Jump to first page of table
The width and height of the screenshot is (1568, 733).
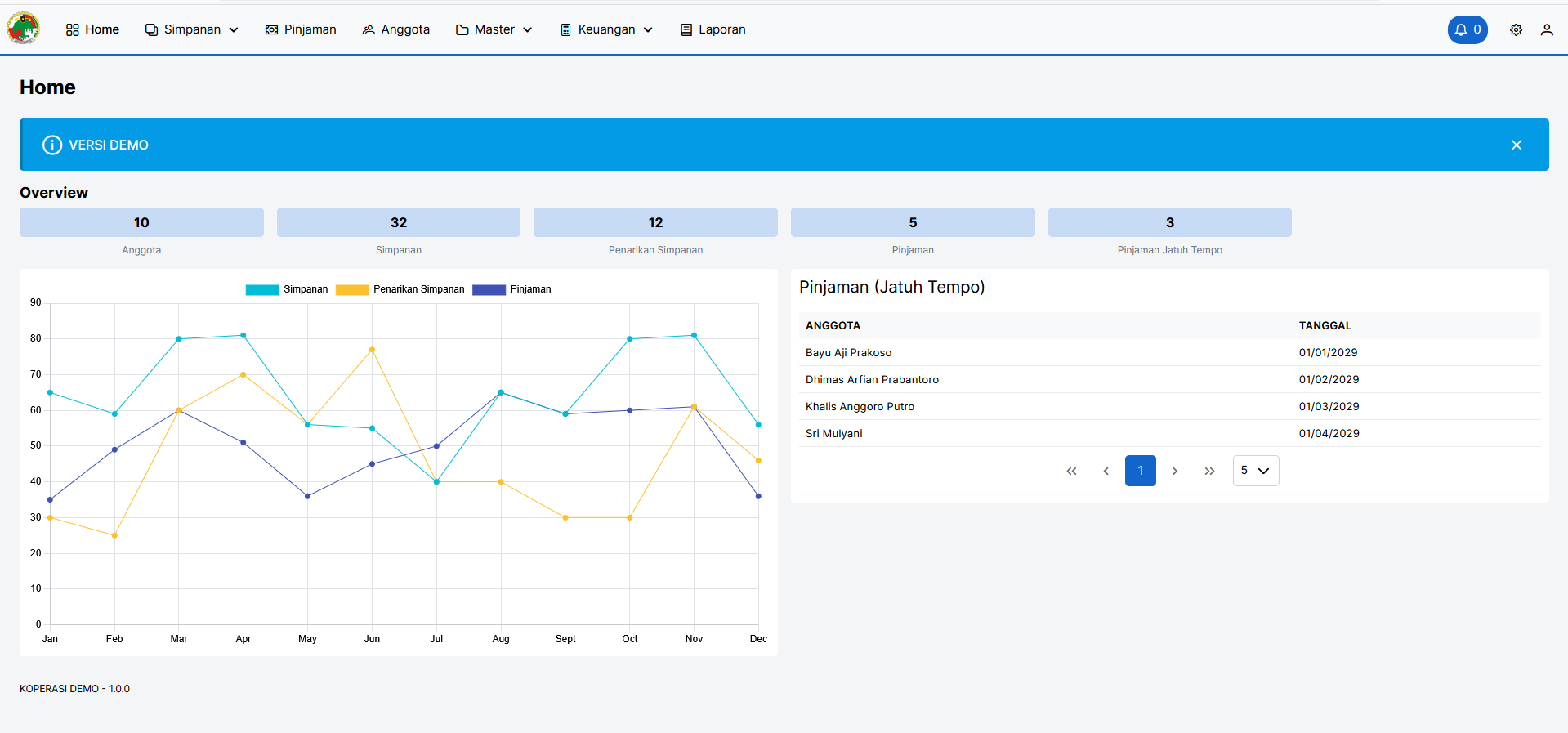click(1072, 471)
